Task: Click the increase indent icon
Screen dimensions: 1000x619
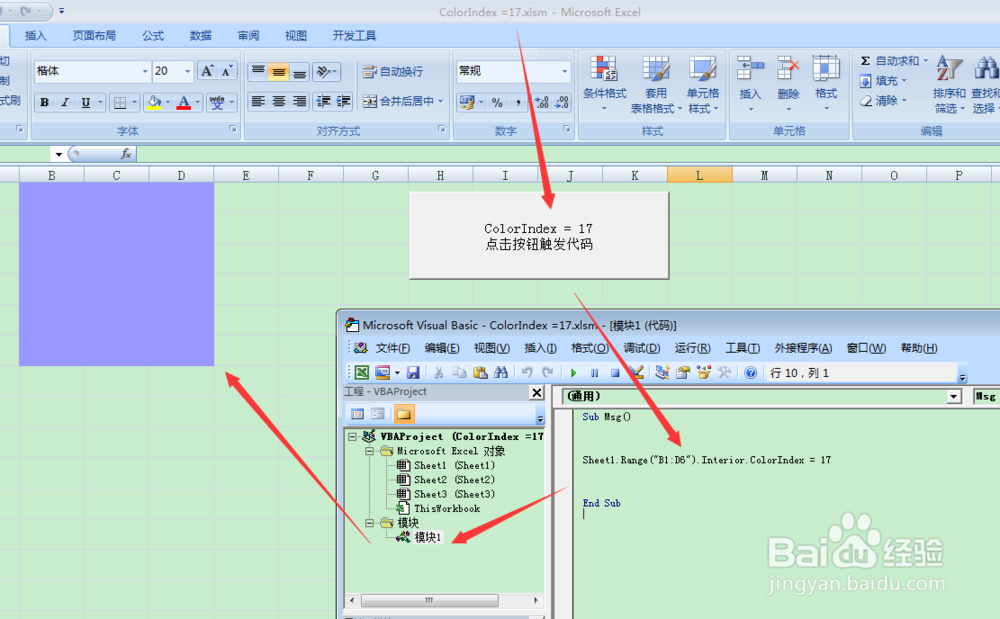Action: 343,101
